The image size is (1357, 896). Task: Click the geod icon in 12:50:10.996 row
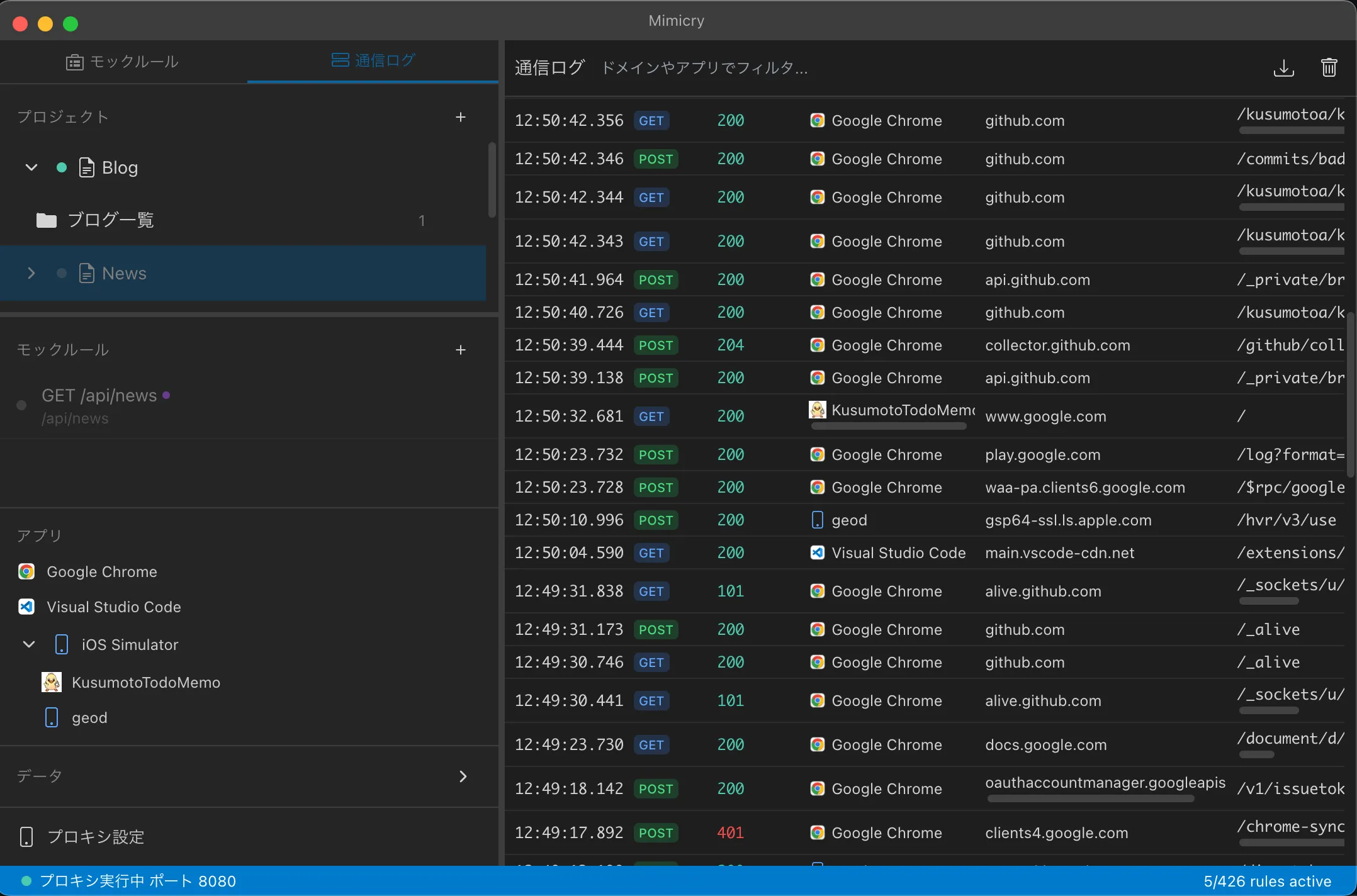click(x=817, y=520)
